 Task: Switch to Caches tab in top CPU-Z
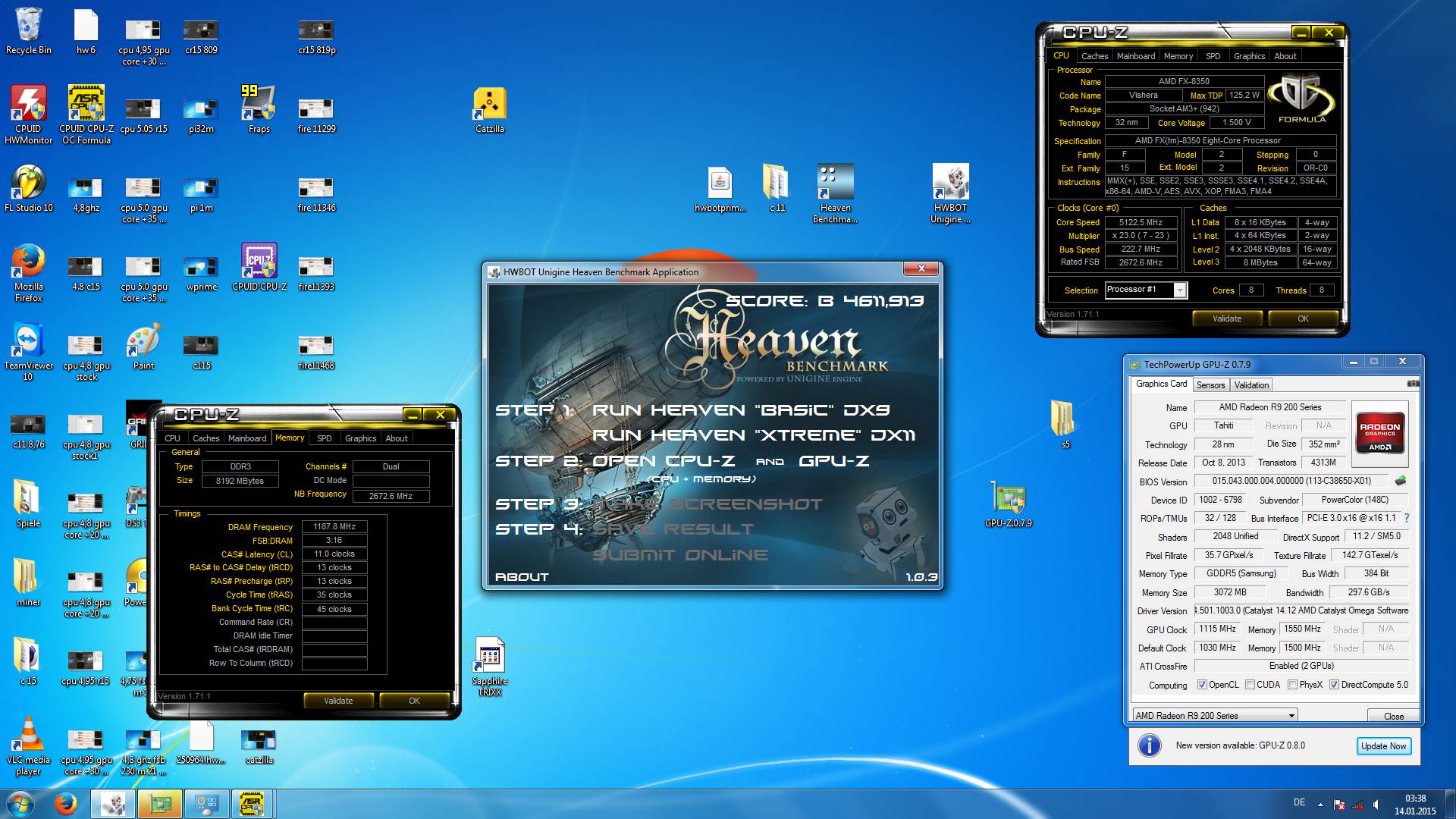pyautogui.click(x=1094, y=56)
